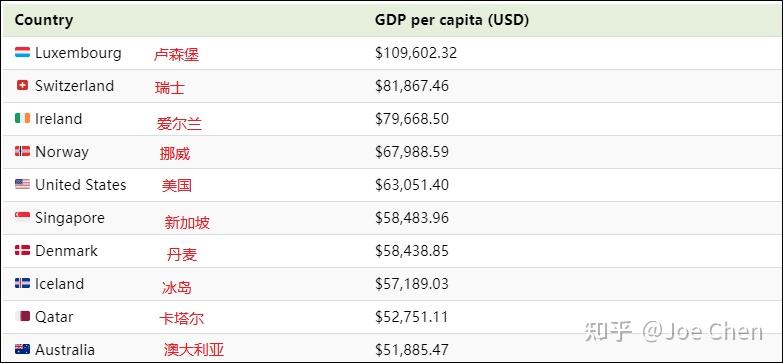The image size is (783, 363).
Task: Click the Singapore country name
Action: point(70,218)
